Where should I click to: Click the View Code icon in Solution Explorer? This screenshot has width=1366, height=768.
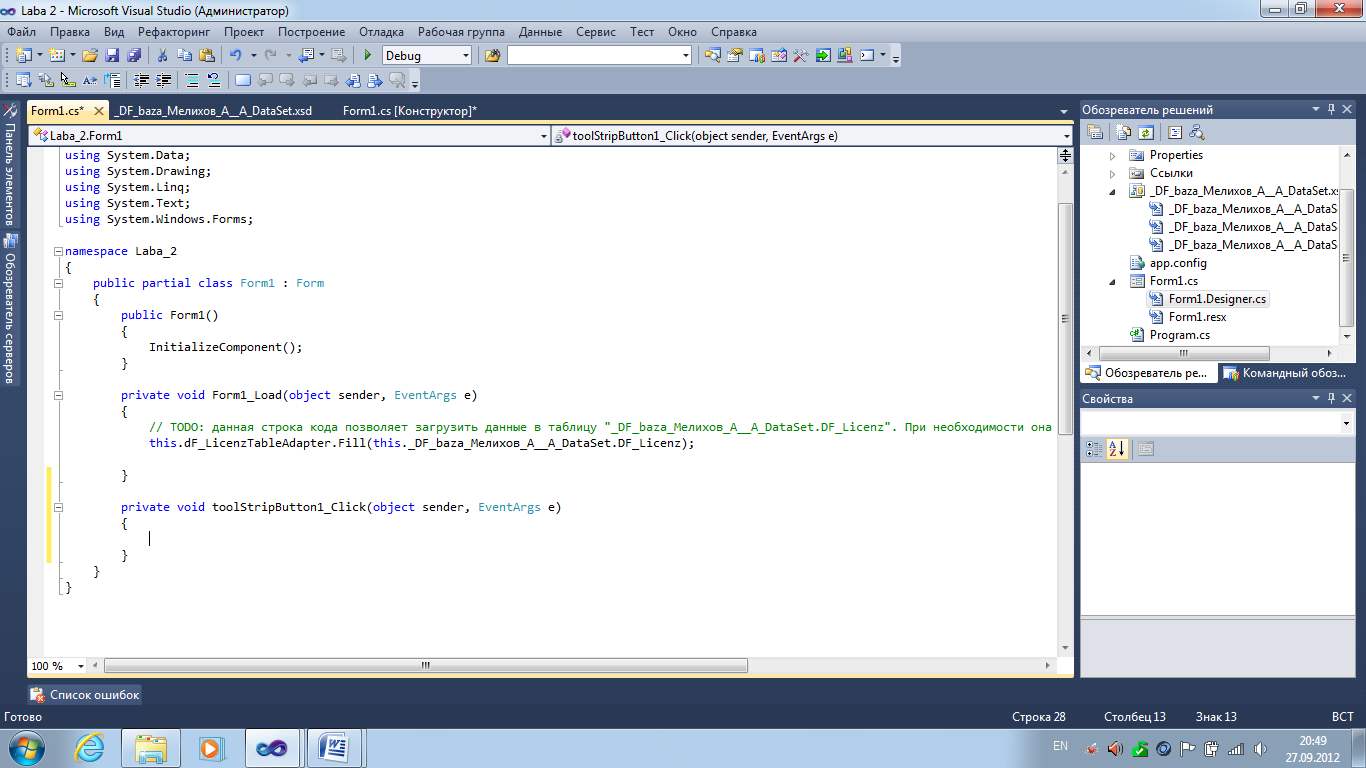point(1175,132)
